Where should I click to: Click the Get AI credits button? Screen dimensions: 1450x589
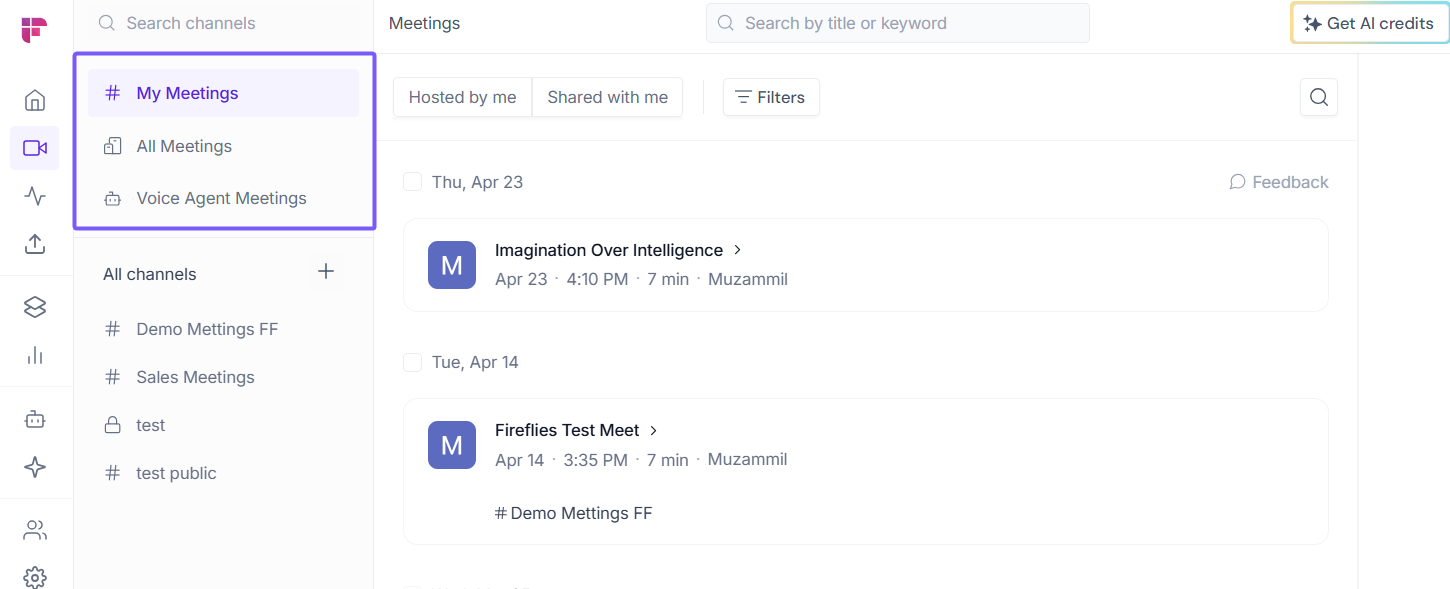click(1369, 23)
